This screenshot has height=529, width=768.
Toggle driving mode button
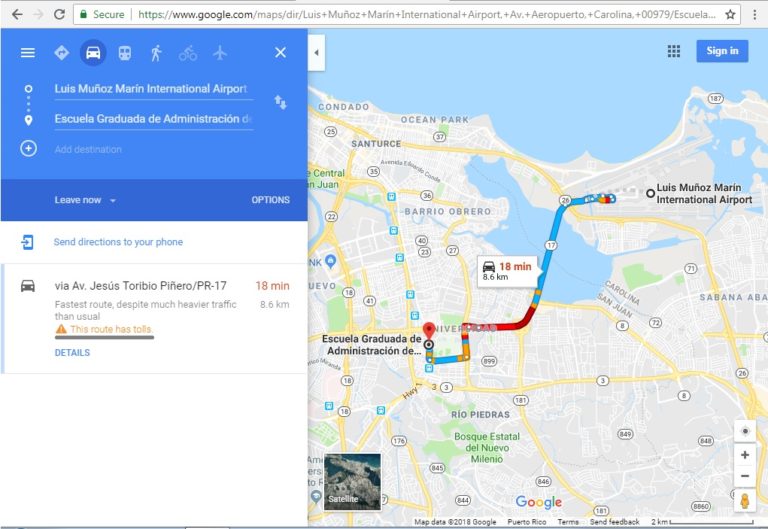click(93, 52)
